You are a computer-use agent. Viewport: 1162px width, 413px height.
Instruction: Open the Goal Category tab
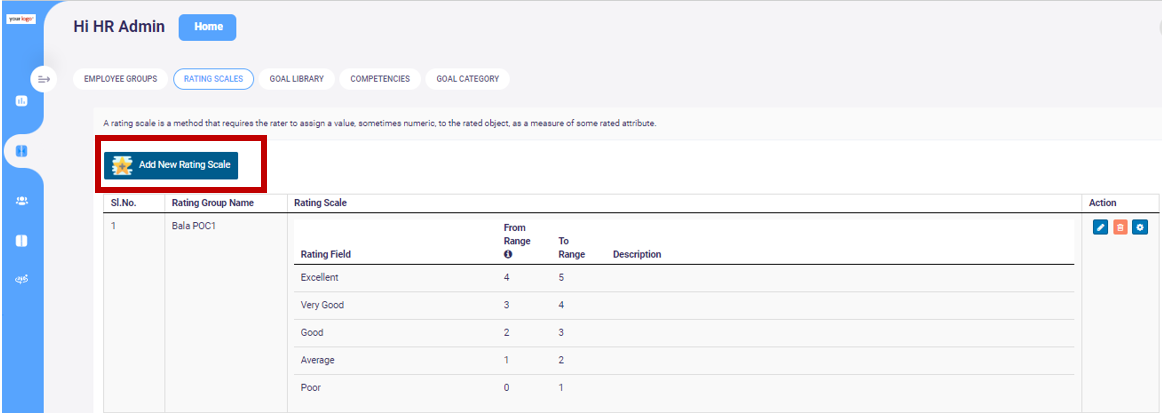pos(468,79)
